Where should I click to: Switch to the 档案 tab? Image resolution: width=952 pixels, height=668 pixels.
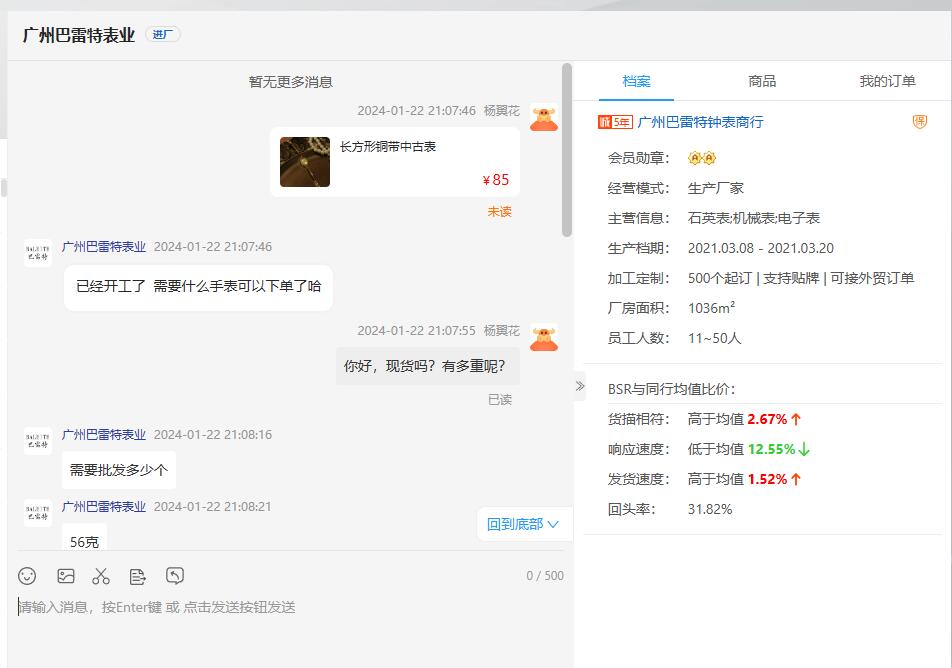636,81
